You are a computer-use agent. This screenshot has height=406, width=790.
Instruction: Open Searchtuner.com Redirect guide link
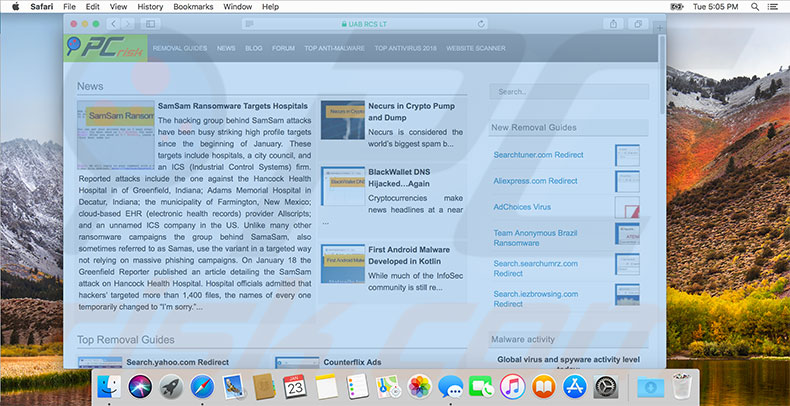[x=538, y=155]
